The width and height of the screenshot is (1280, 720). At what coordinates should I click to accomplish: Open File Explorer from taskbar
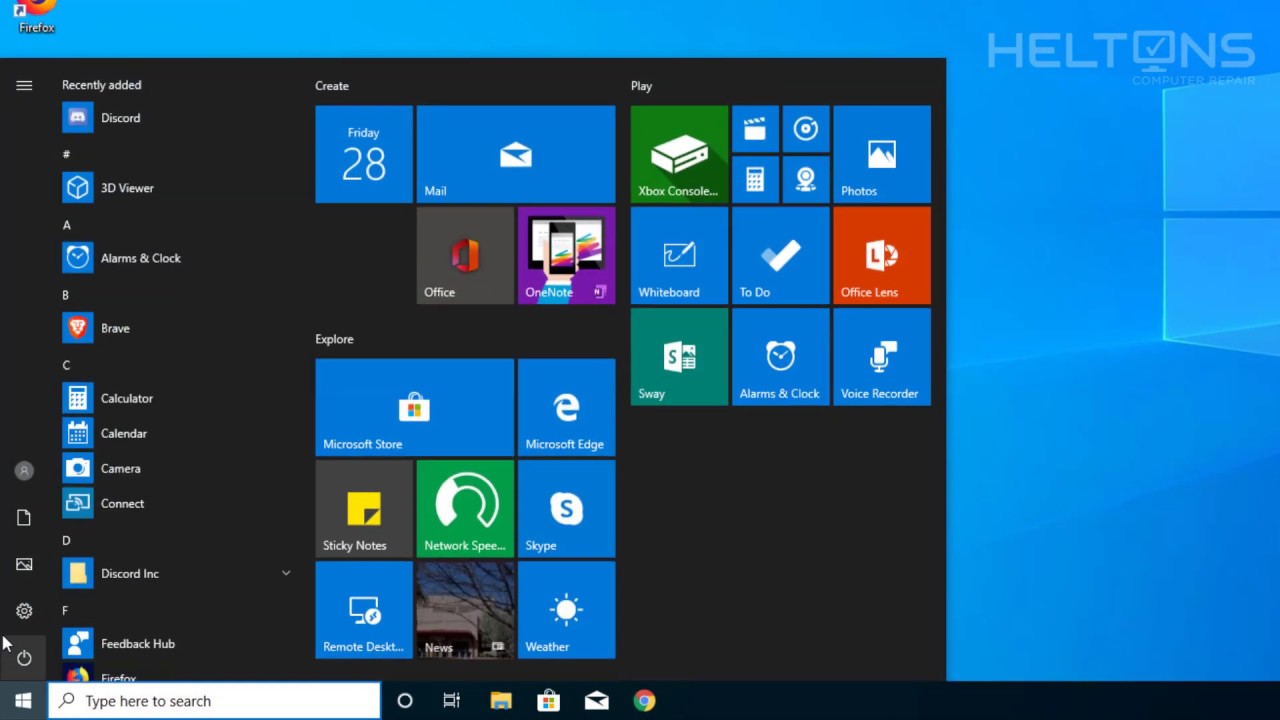(501, 701)
